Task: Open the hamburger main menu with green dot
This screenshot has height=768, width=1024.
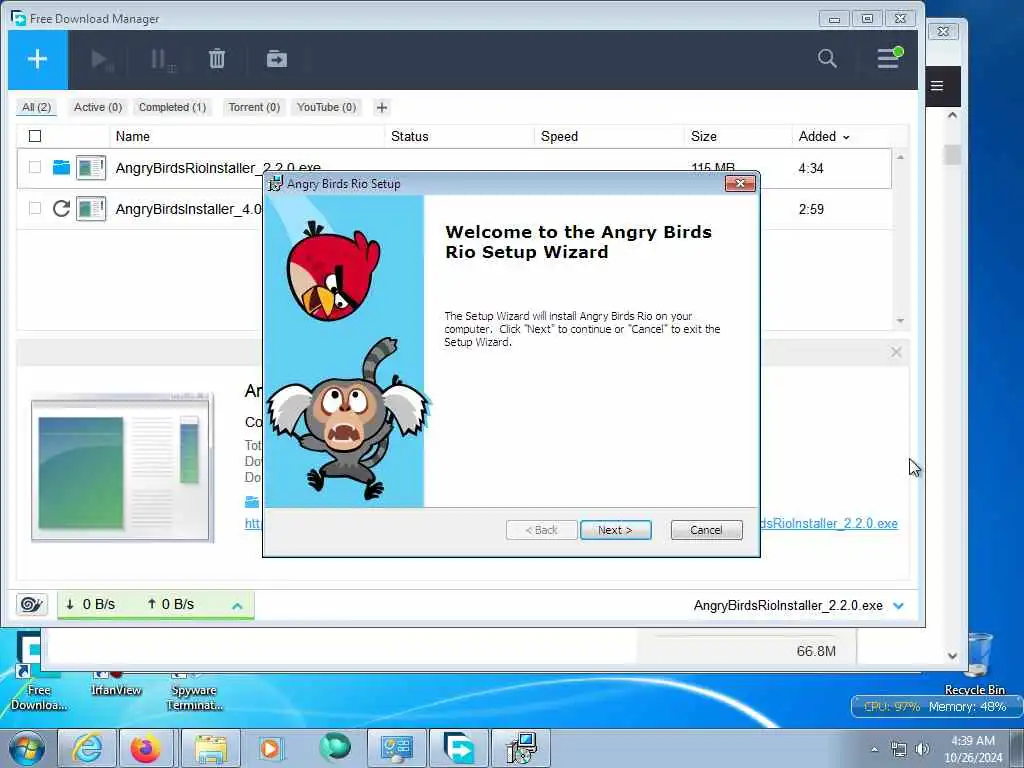Action: click(x=889, y=58)
